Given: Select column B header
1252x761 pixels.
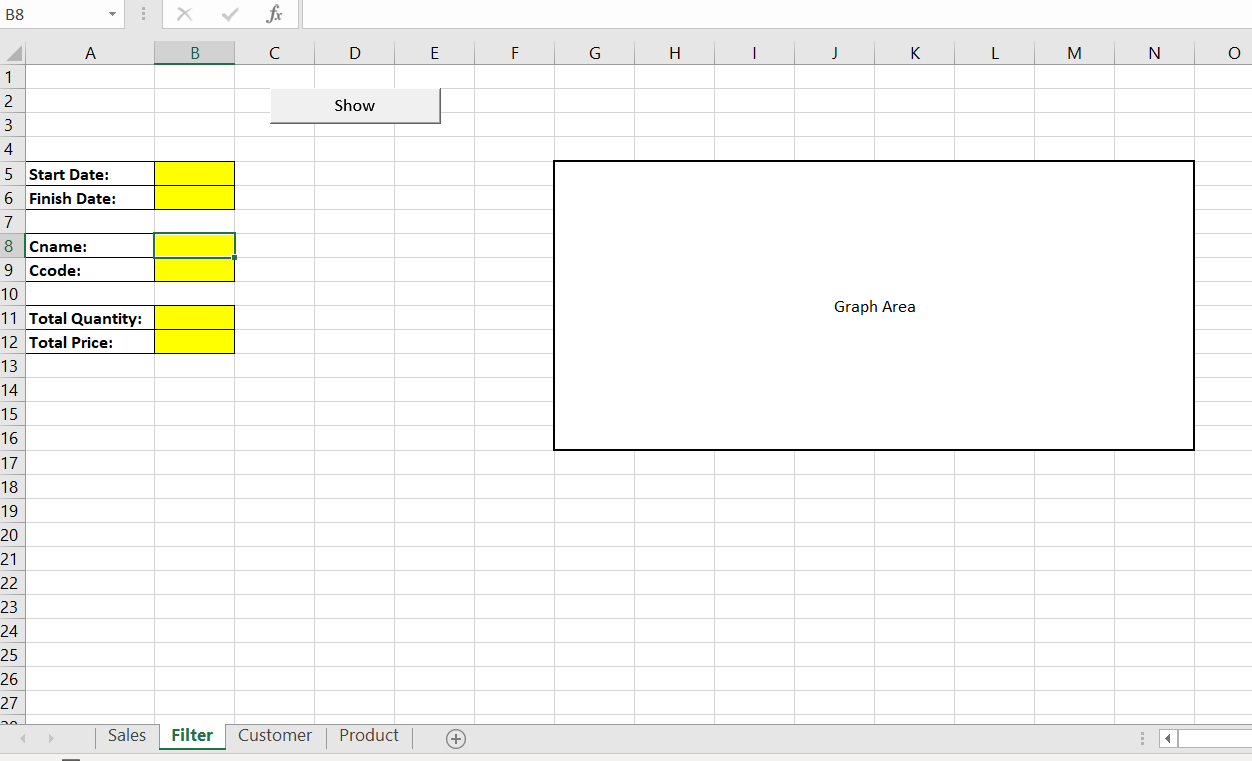Looking at the screenshot, I should 194,52.
